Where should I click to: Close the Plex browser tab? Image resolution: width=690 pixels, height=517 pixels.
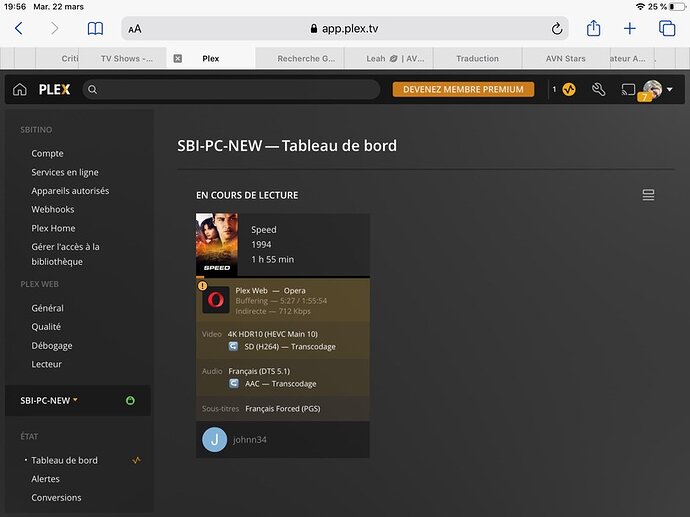point(178,59)
